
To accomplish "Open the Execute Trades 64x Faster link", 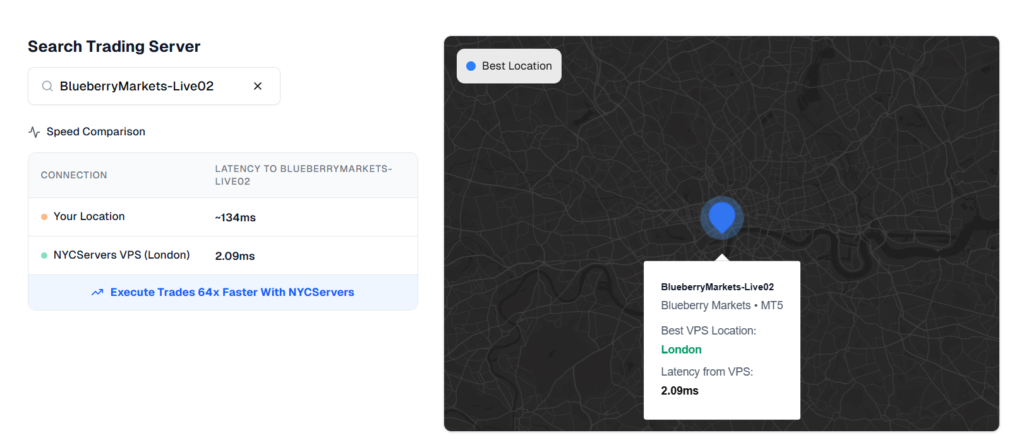I will 232,293.
